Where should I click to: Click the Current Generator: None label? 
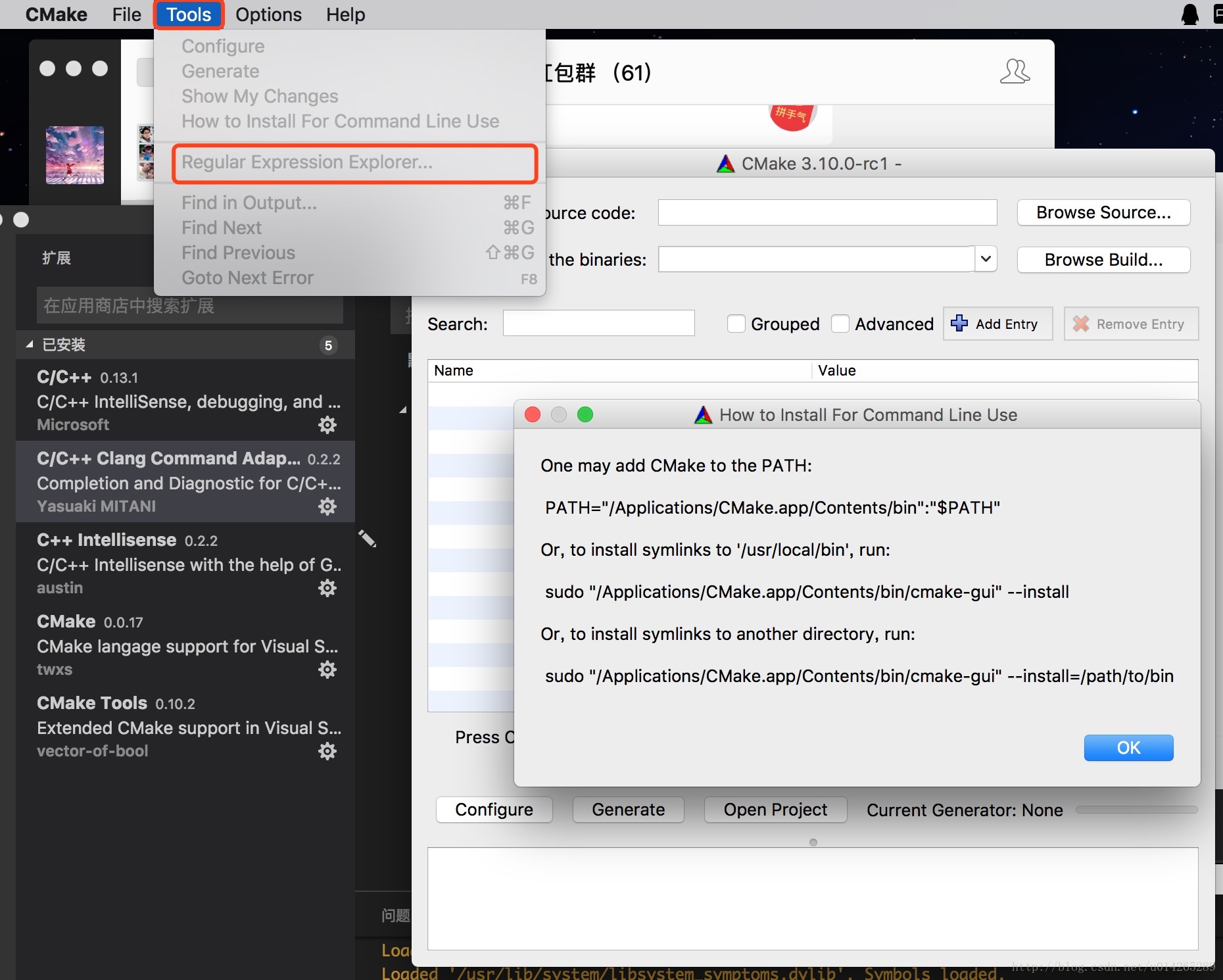(965, 810)
